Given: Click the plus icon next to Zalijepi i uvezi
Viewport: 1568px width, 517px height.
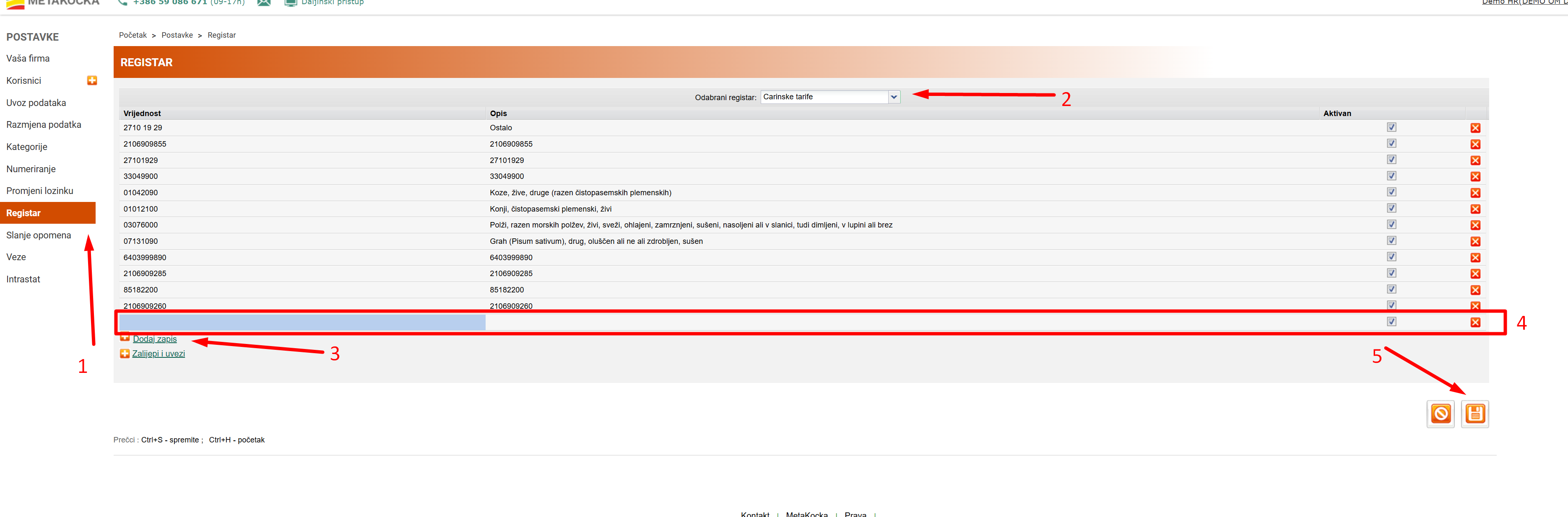Looking at the screenshot, I should 125,353.
